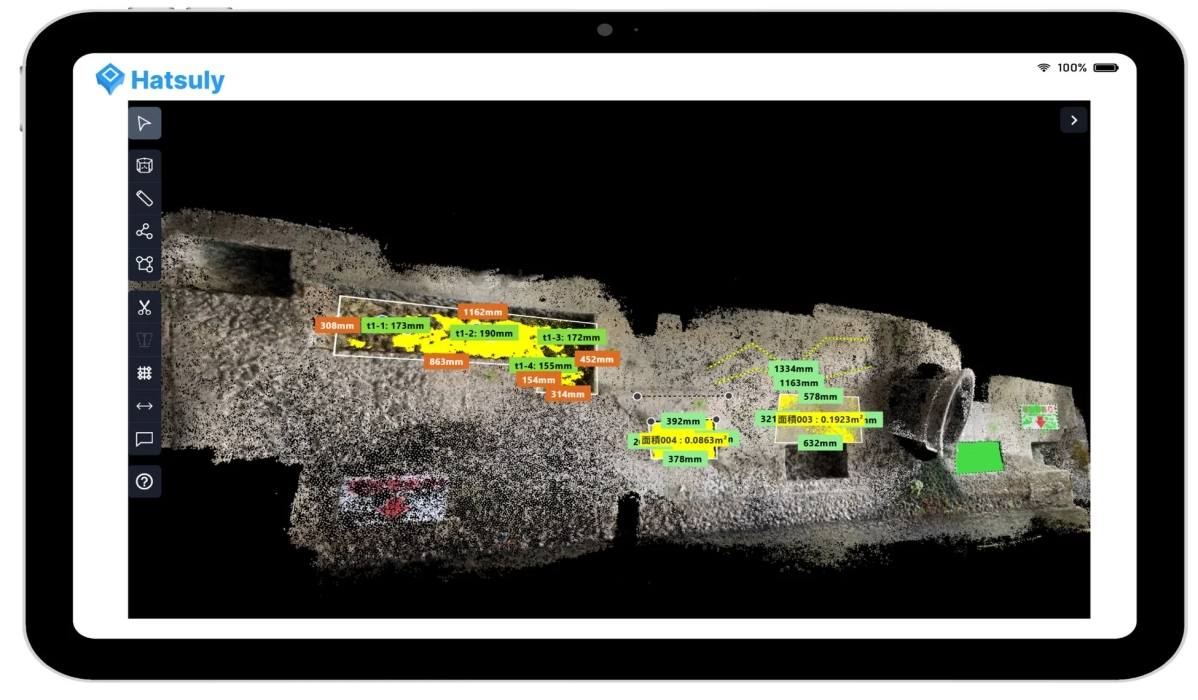Select the scissors cutting tool
This screenshot has width=1198, height=700.
tap(144, 306)
